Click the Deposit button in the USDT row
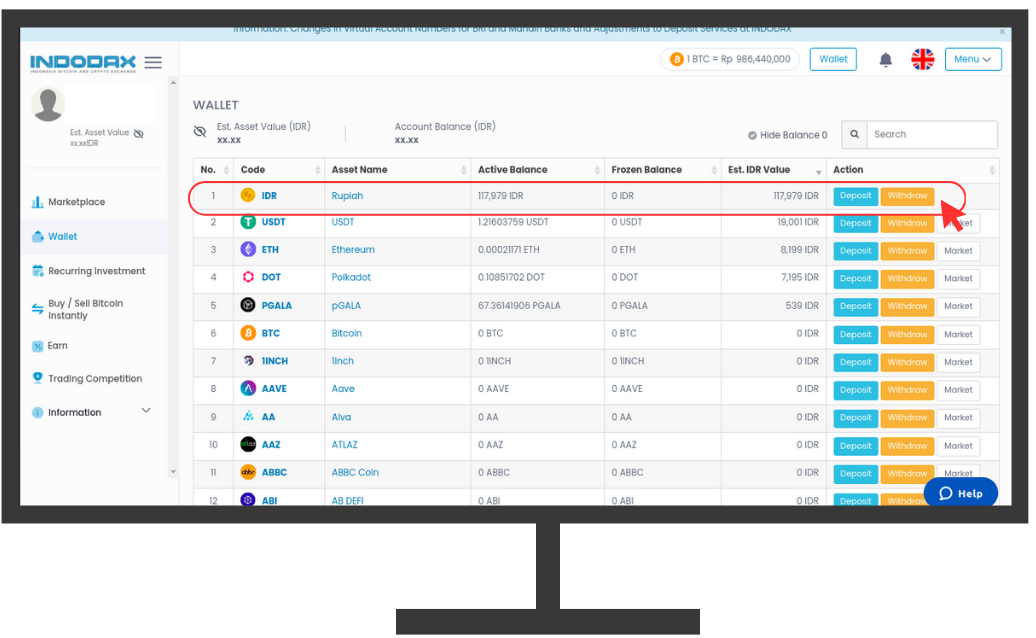This screenshot has height=638, width=1036. [855, 223]
